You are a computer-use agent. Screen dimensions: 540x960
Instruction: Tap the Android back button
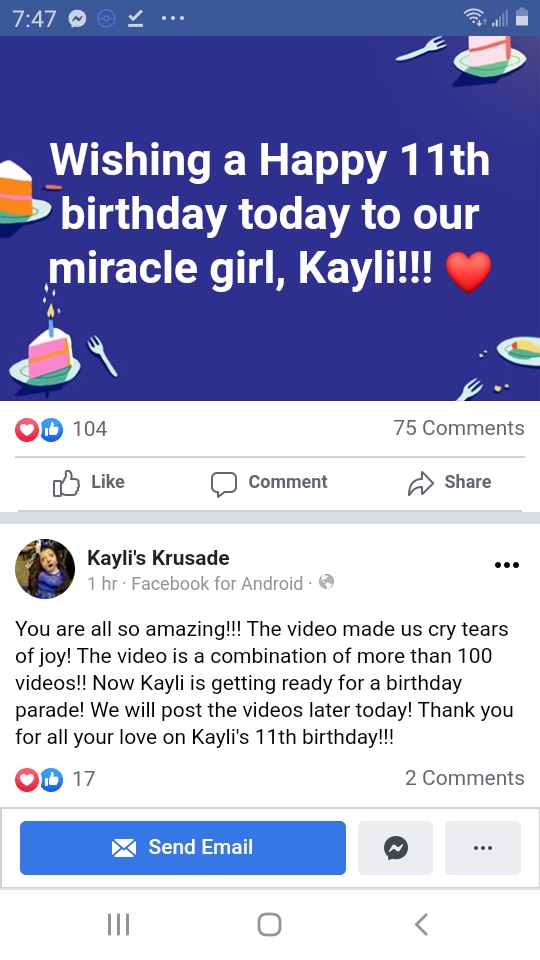[421, 924]
